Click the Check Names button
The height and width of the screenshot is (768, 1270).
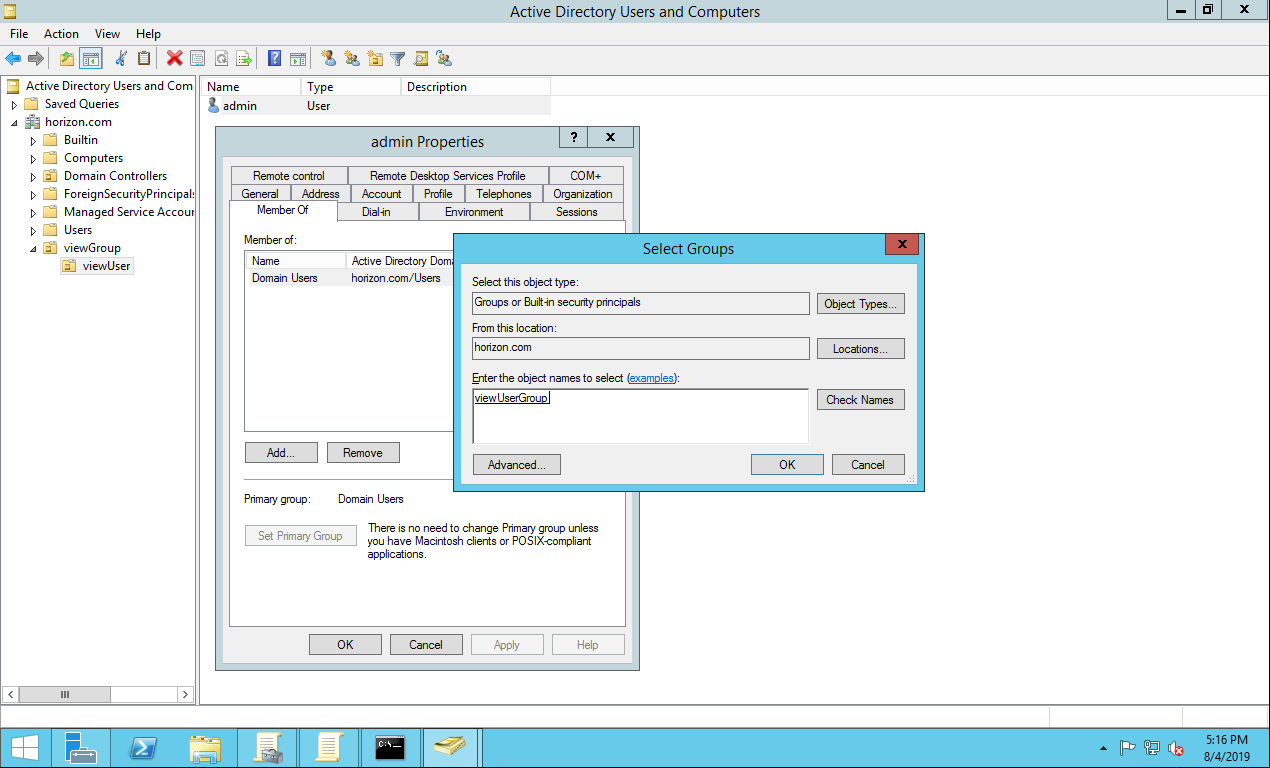click(860, 400)
